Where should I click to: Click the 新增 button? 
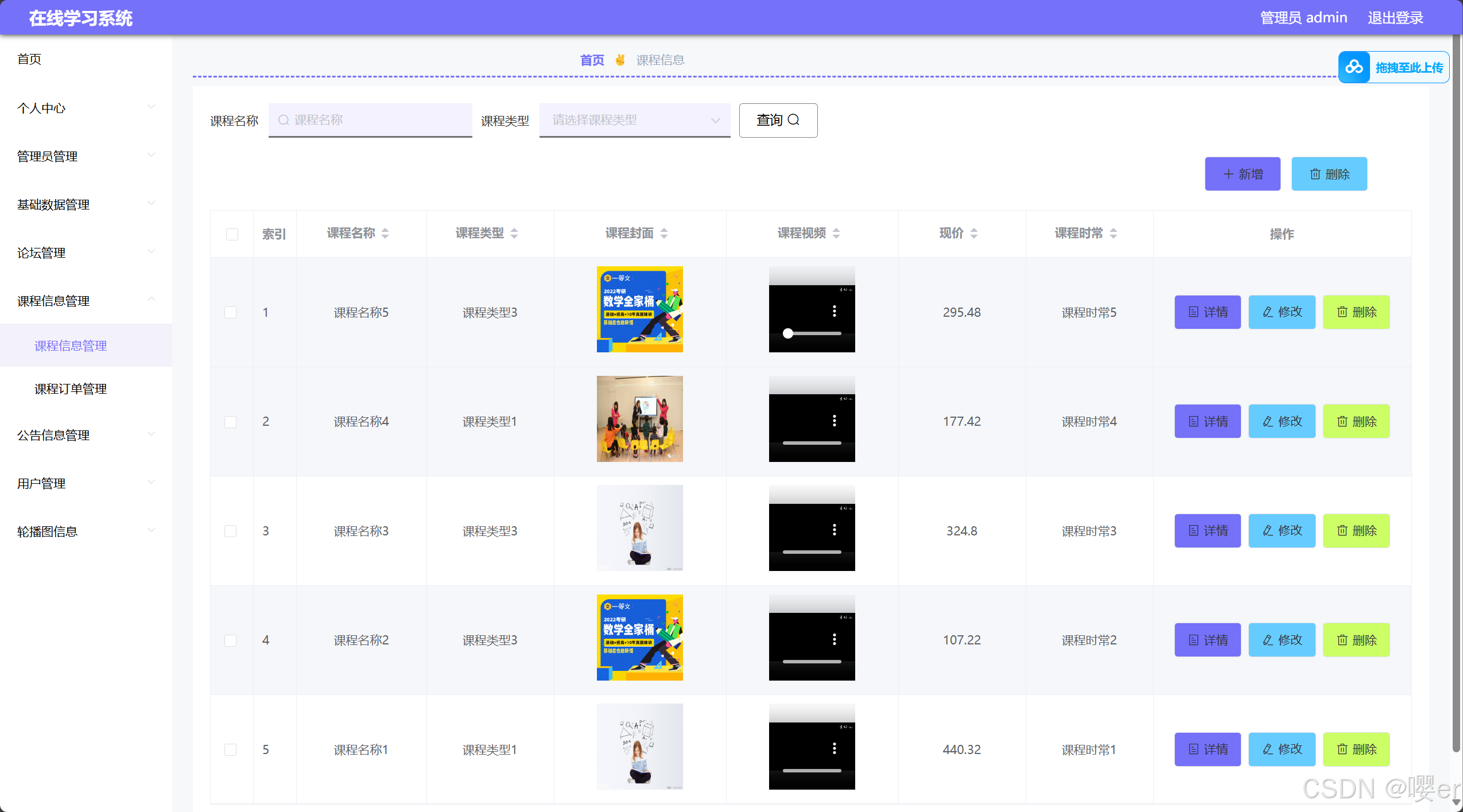coord(1242,174)
